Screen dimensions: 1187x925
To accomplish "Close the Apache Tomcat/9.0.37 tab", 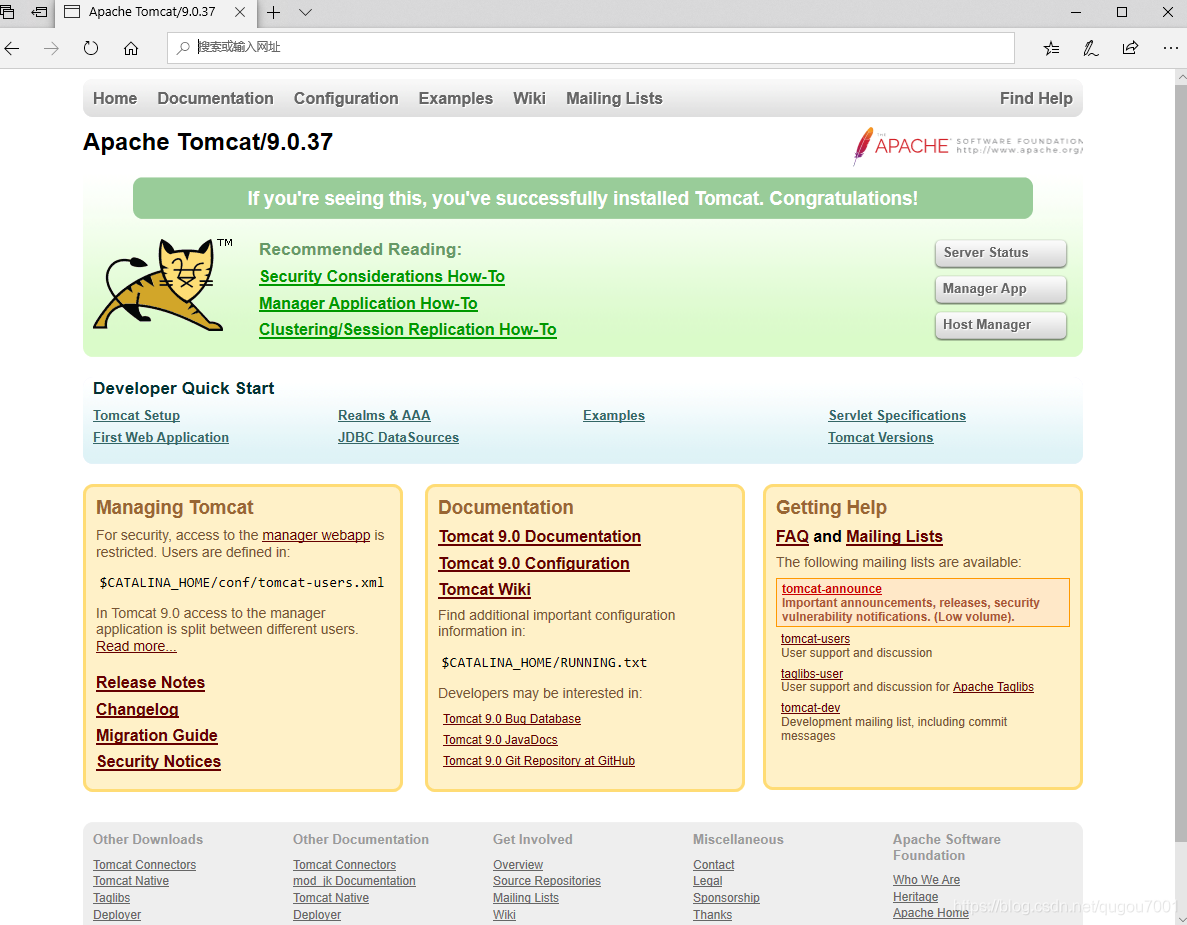I will point(240,12).
